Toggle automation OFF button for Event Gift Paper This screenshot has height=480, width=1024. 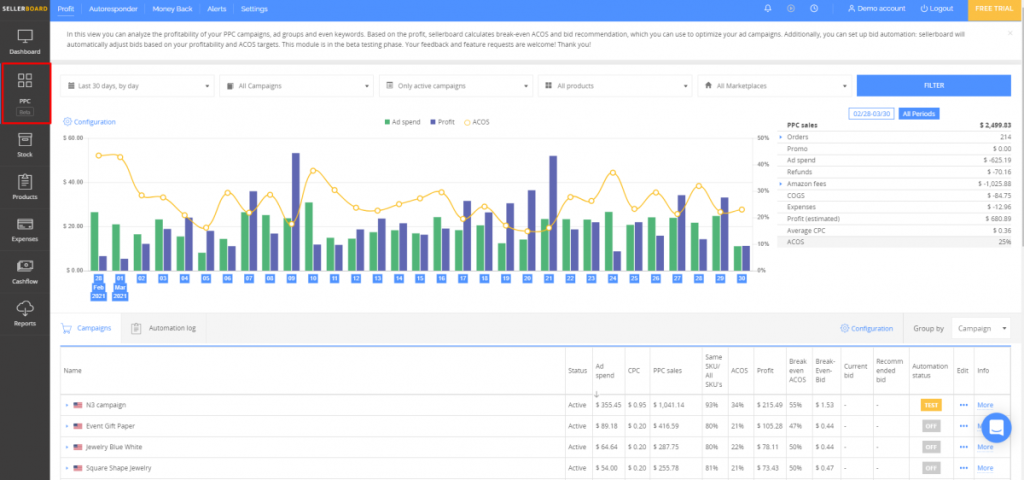pyautogui.click(x=932, y=426)
